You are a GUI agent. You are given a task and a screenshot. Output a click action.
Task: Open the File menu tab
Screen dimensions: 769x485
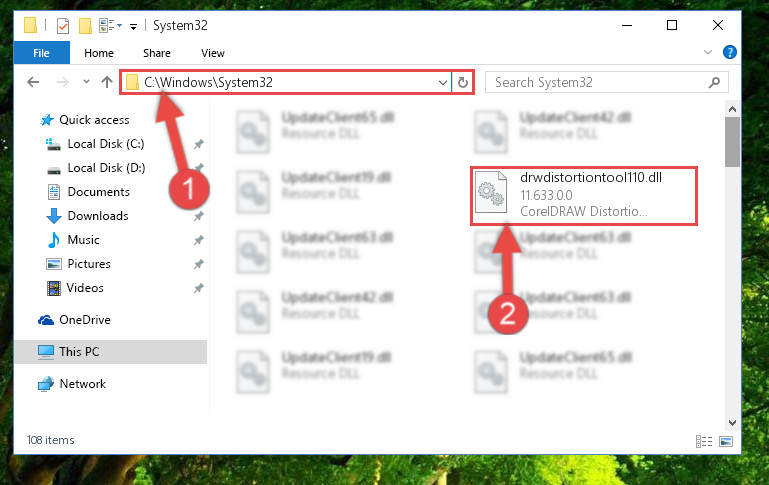[x=41, y=53]
